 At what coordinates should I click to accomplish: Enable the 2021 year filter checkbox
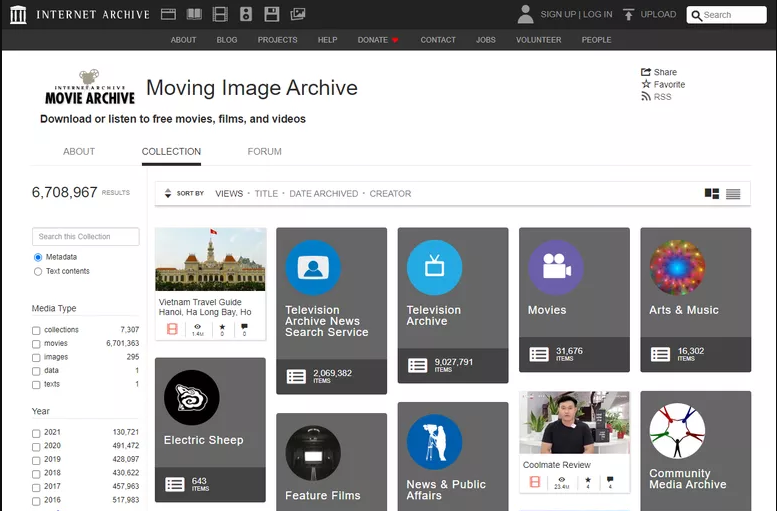pos(37,433)
